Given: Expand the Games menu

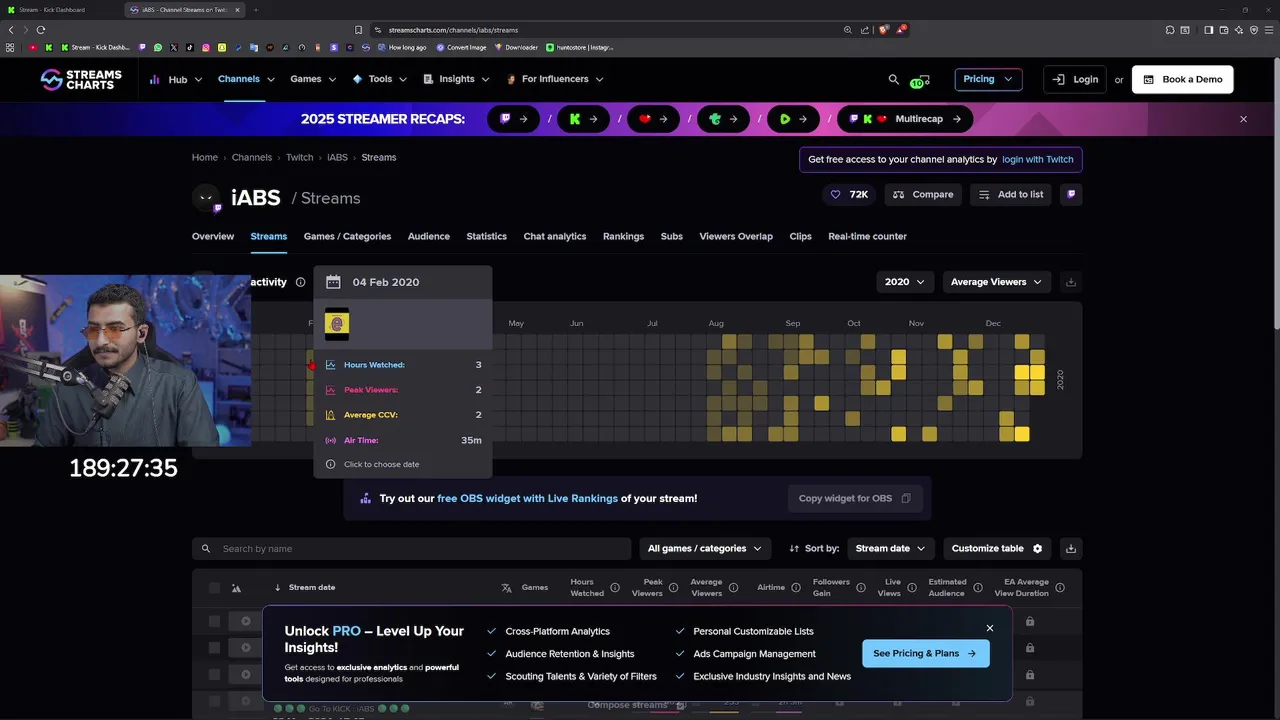Looking at the screenshot, I should [313, 79].
